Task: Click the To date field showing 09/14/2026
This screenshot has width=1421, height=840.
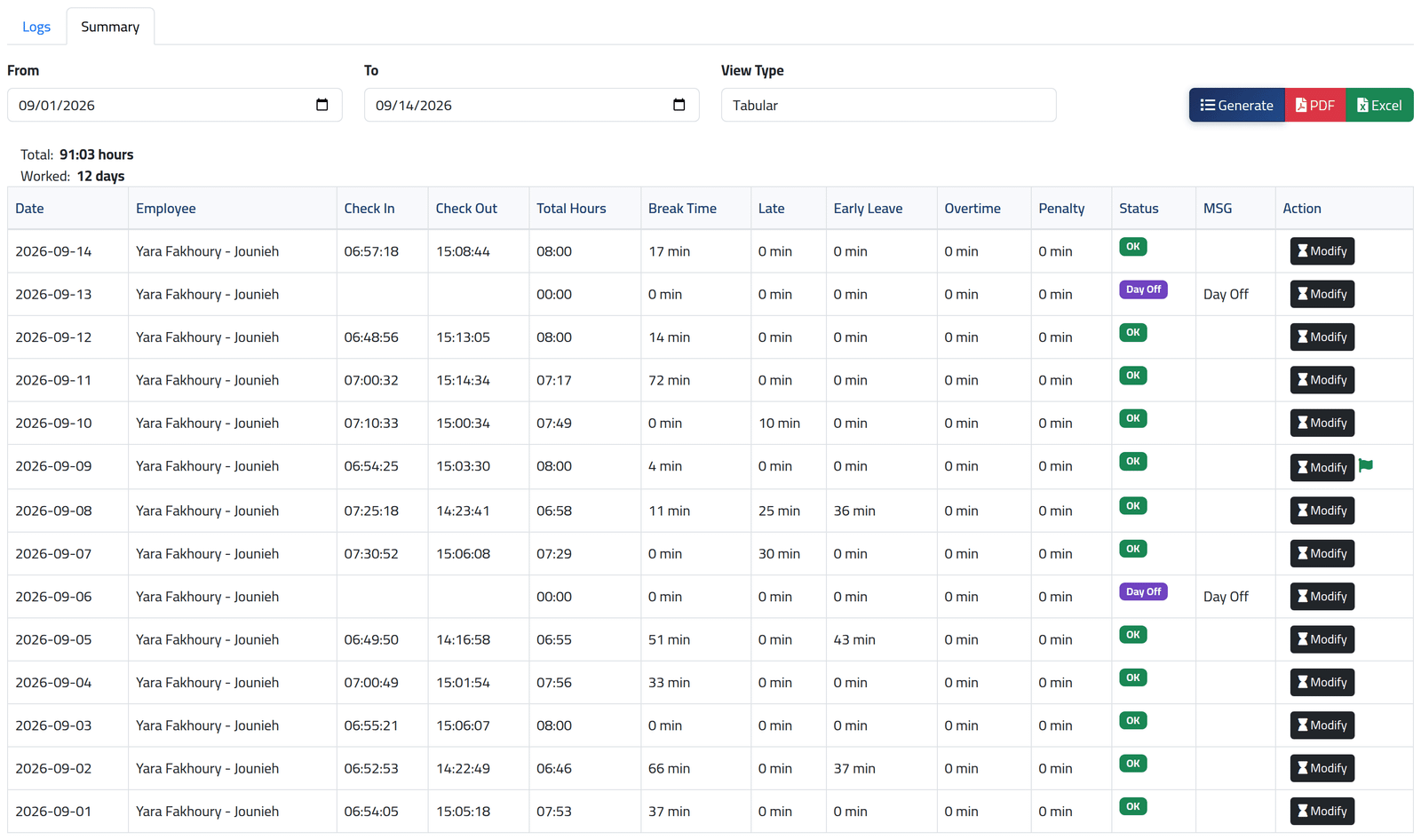Action: [x=531, y=105]
